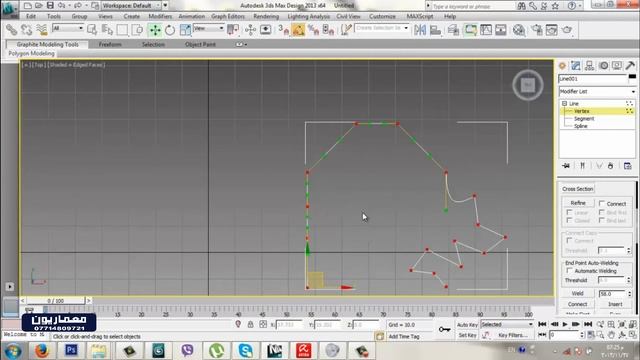This screenshot has height=360, width=640.
Task: Collapse the Line tree in modifier stack
Action: point(564,104)
